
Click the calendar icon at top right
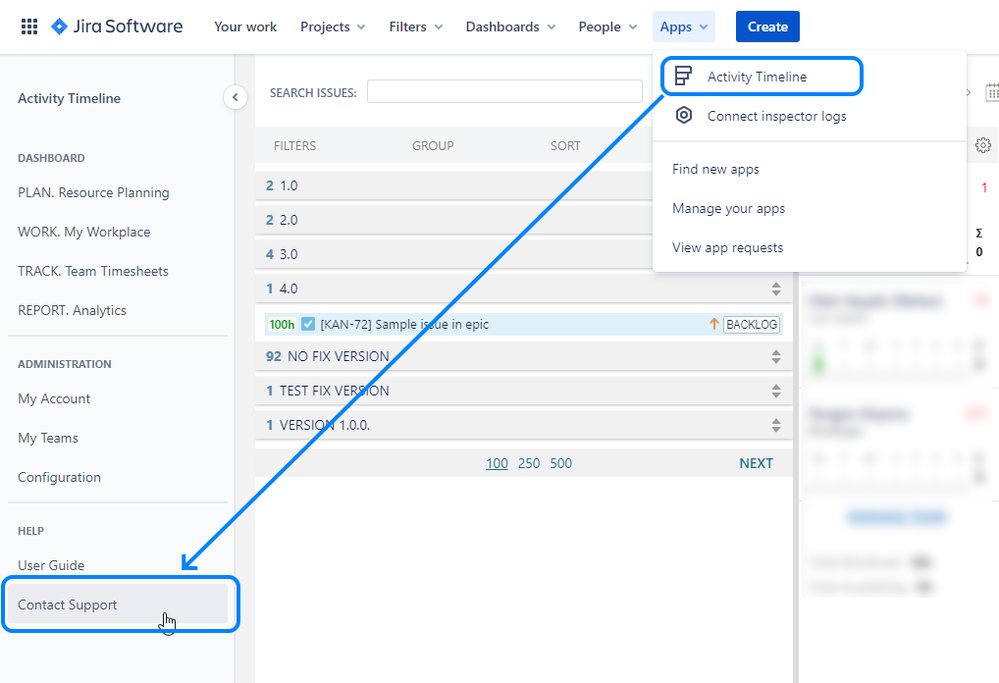point(992,92)
